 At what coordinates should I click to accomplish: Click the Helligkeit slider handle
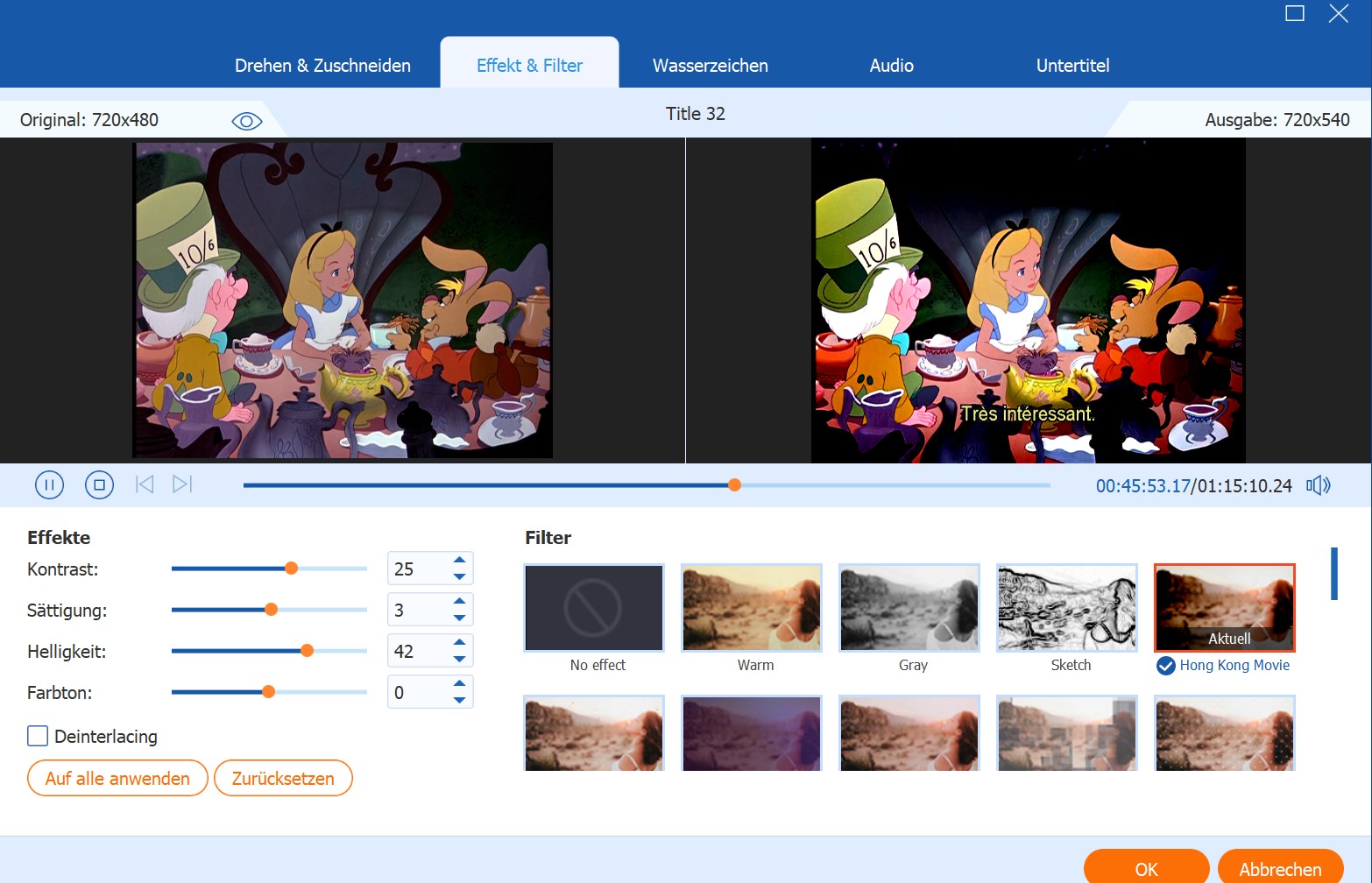(x=307, y=651)
